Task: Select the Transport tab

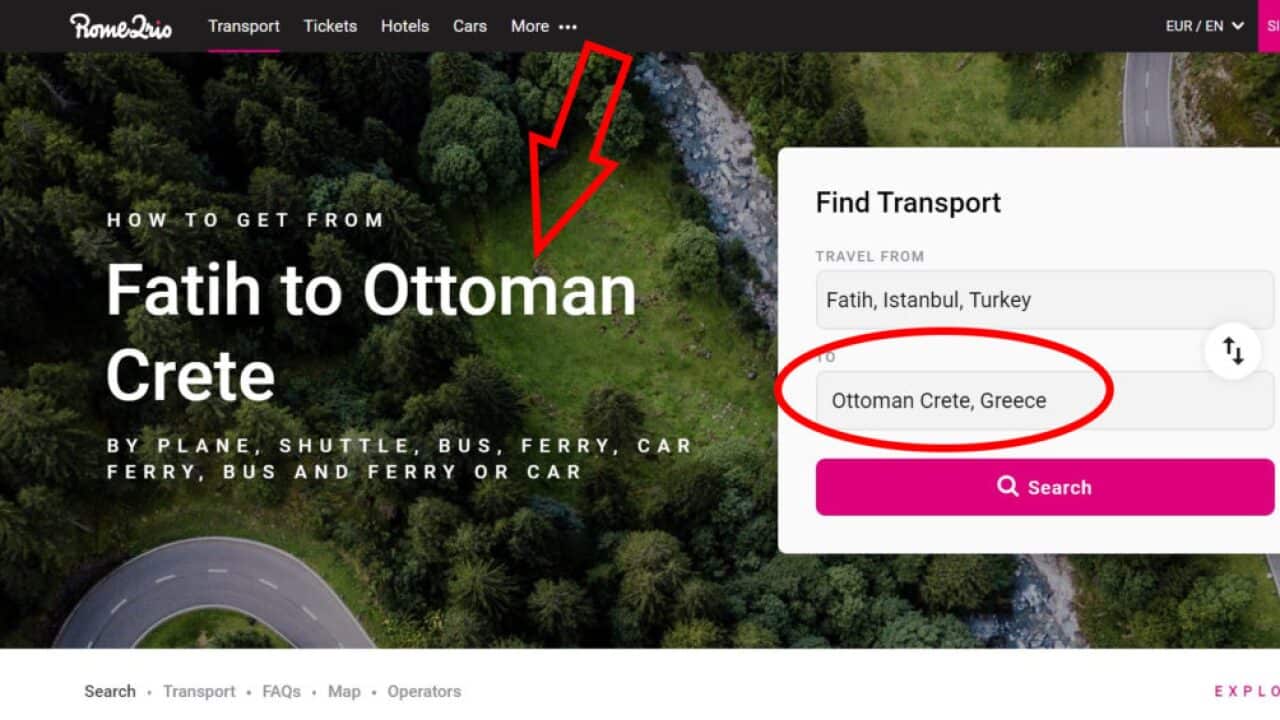Action: [x=244, y=26]
